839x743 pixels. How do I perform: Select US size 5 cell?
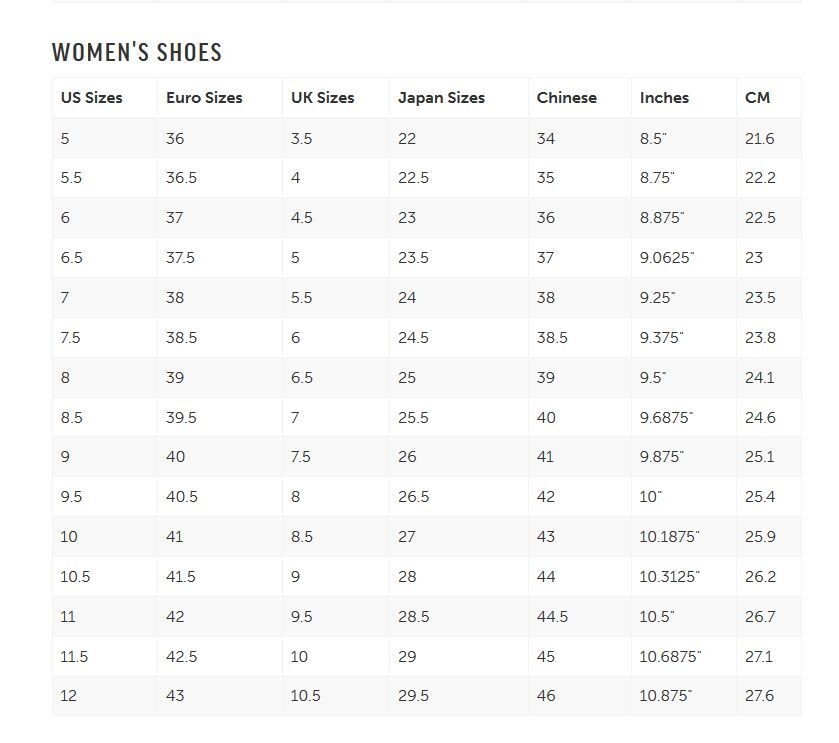click(105, 138)
